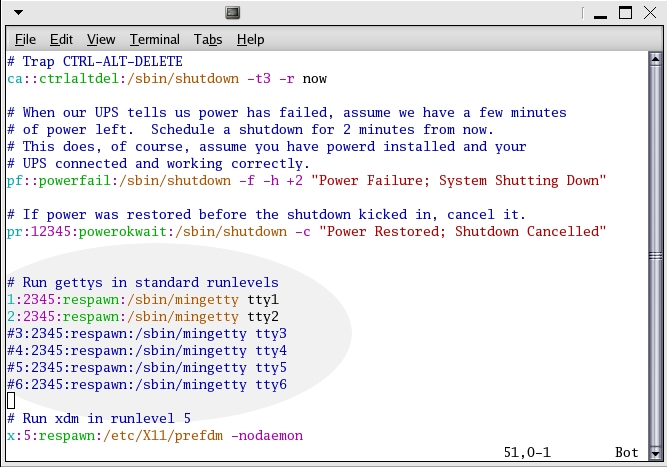Image resolution: width=667 pixels, height=467 pixels.
Task: Open the Help menu
Action: pyautogui.click(x=250, y=39)
